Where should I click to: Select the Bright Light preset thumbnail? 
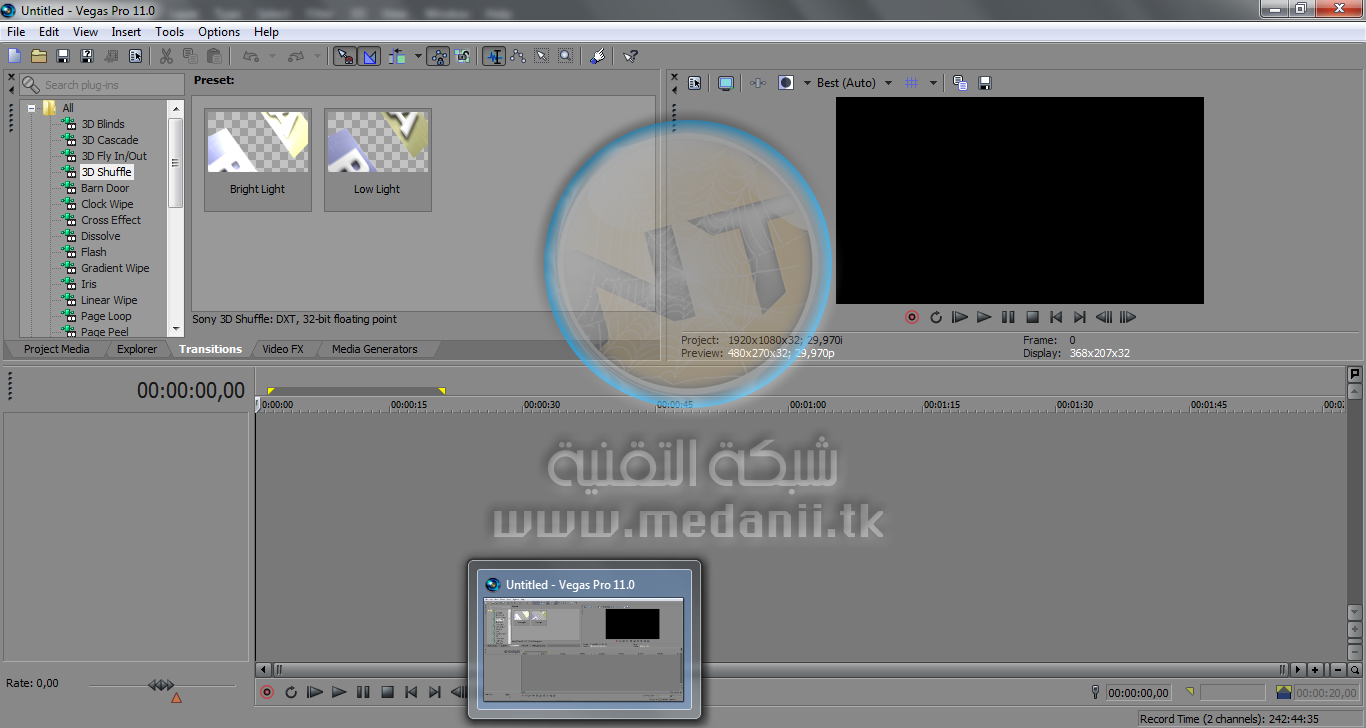[258, 160]
